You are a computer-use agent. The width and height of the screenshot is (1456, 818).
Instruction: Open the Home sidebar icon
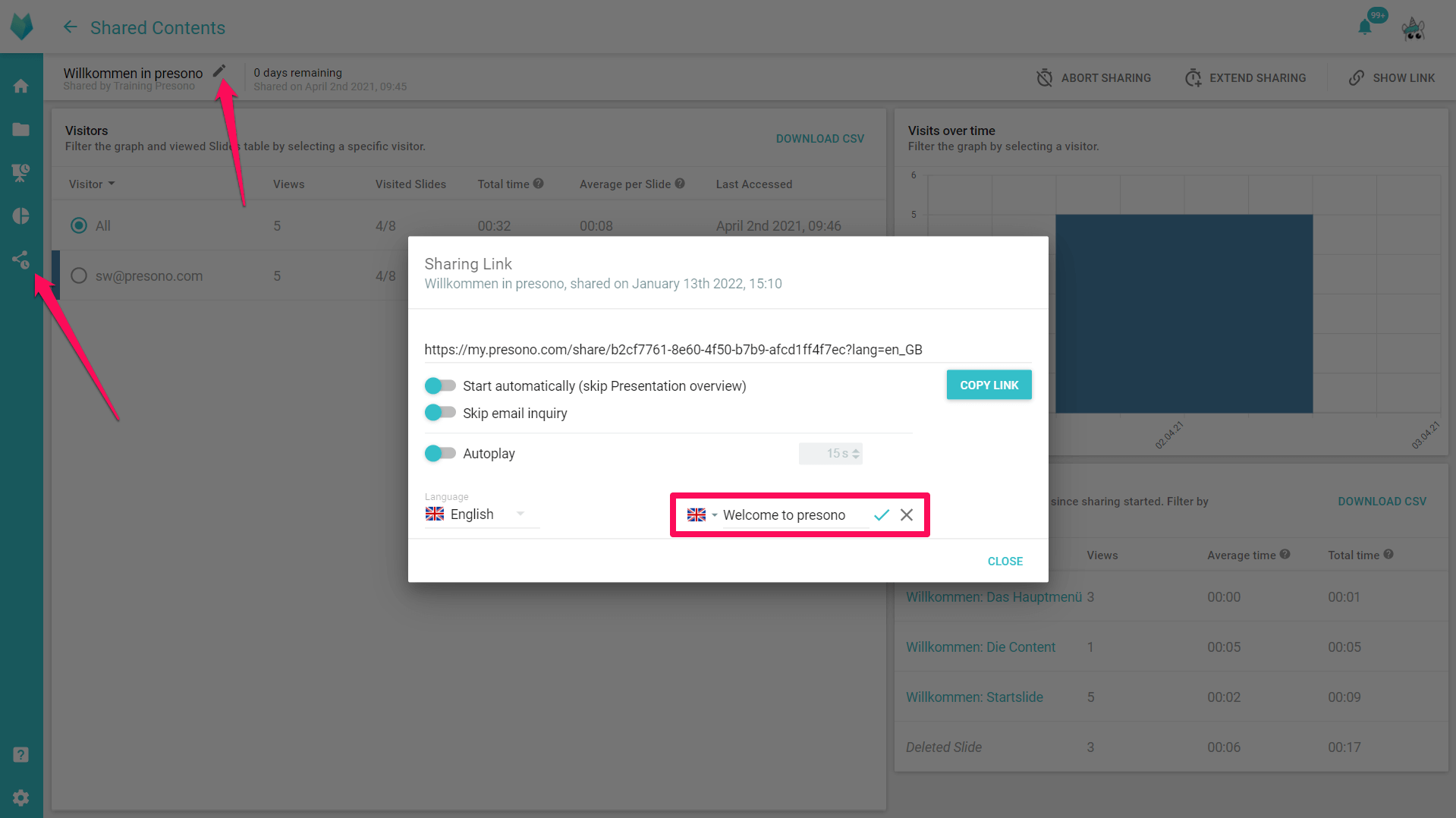(x=21, y=86)
